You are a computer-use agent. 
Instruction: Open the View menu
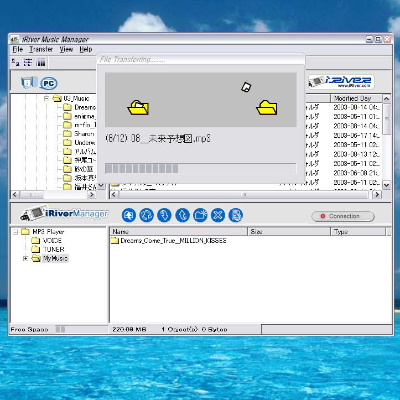click(x=66, y=49)
